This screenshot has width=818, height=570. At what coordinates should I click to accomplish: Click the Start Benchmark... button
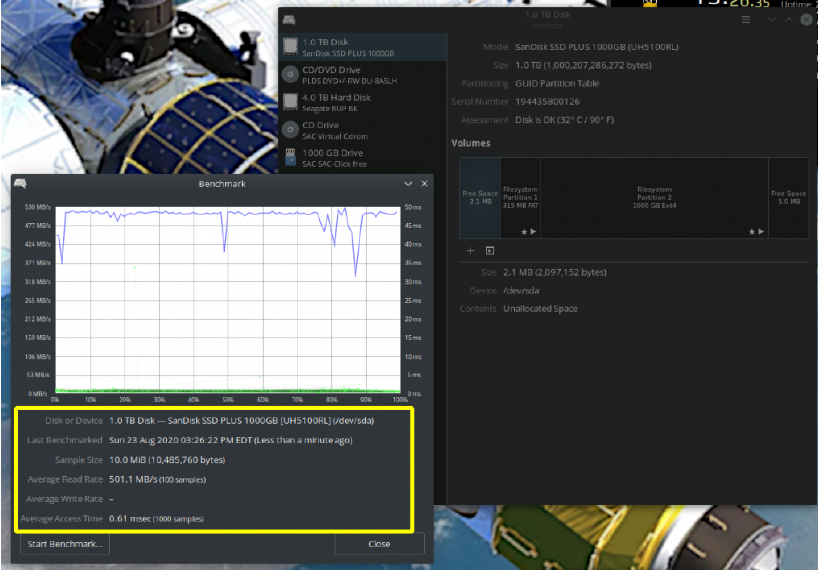click(65, 544)
